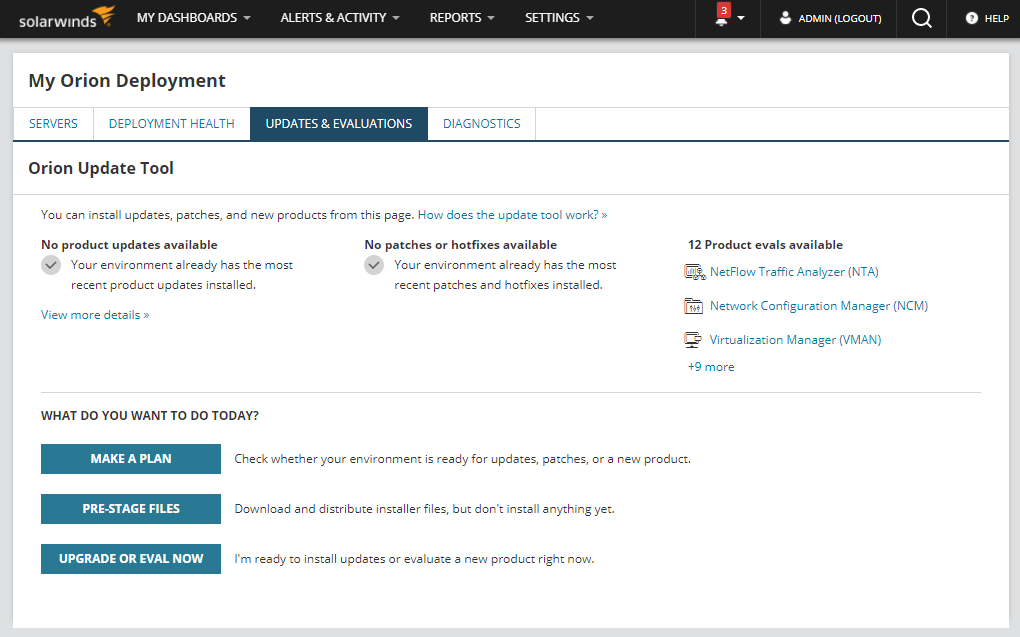Click 'WHAT DO YOU WANT TO DO TODAY?' heading
1020x637 pixels.
[150, 416]
